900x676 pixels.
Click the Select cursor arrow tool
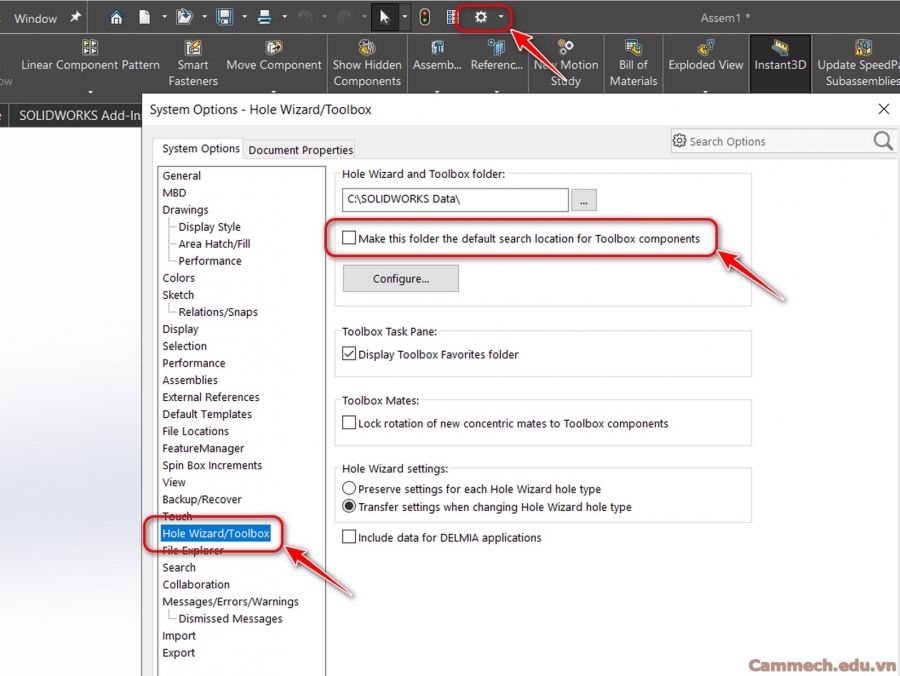click(385, 17)
